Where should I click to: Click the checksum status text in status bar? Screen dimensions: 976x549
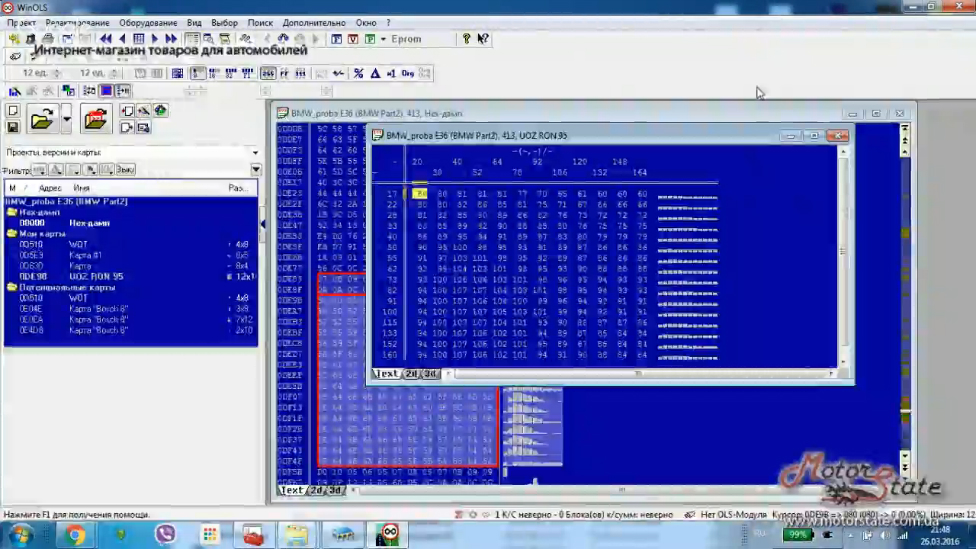point(584,515)
